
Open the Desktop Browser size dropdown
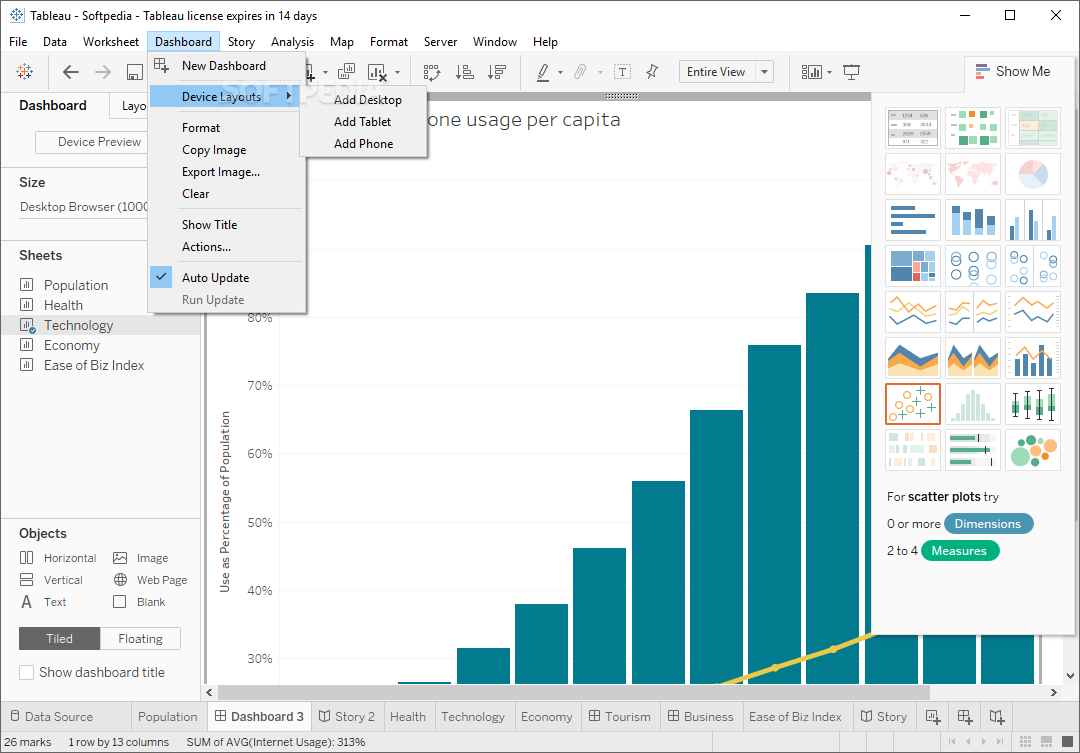pos(83,207)
